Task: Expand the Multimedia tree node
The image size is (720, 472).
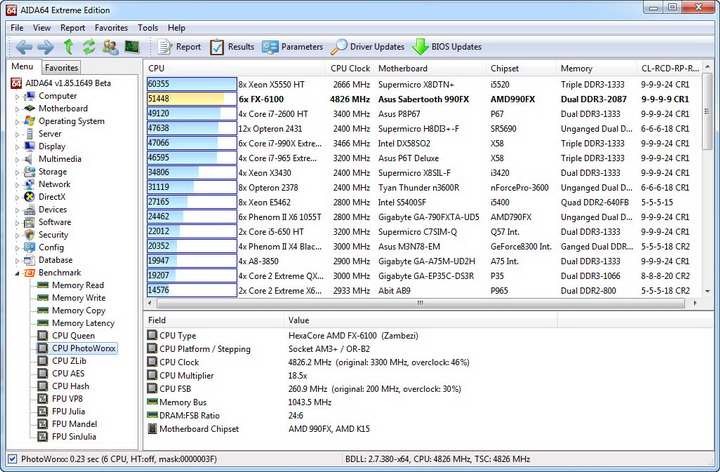Action: 17,159
